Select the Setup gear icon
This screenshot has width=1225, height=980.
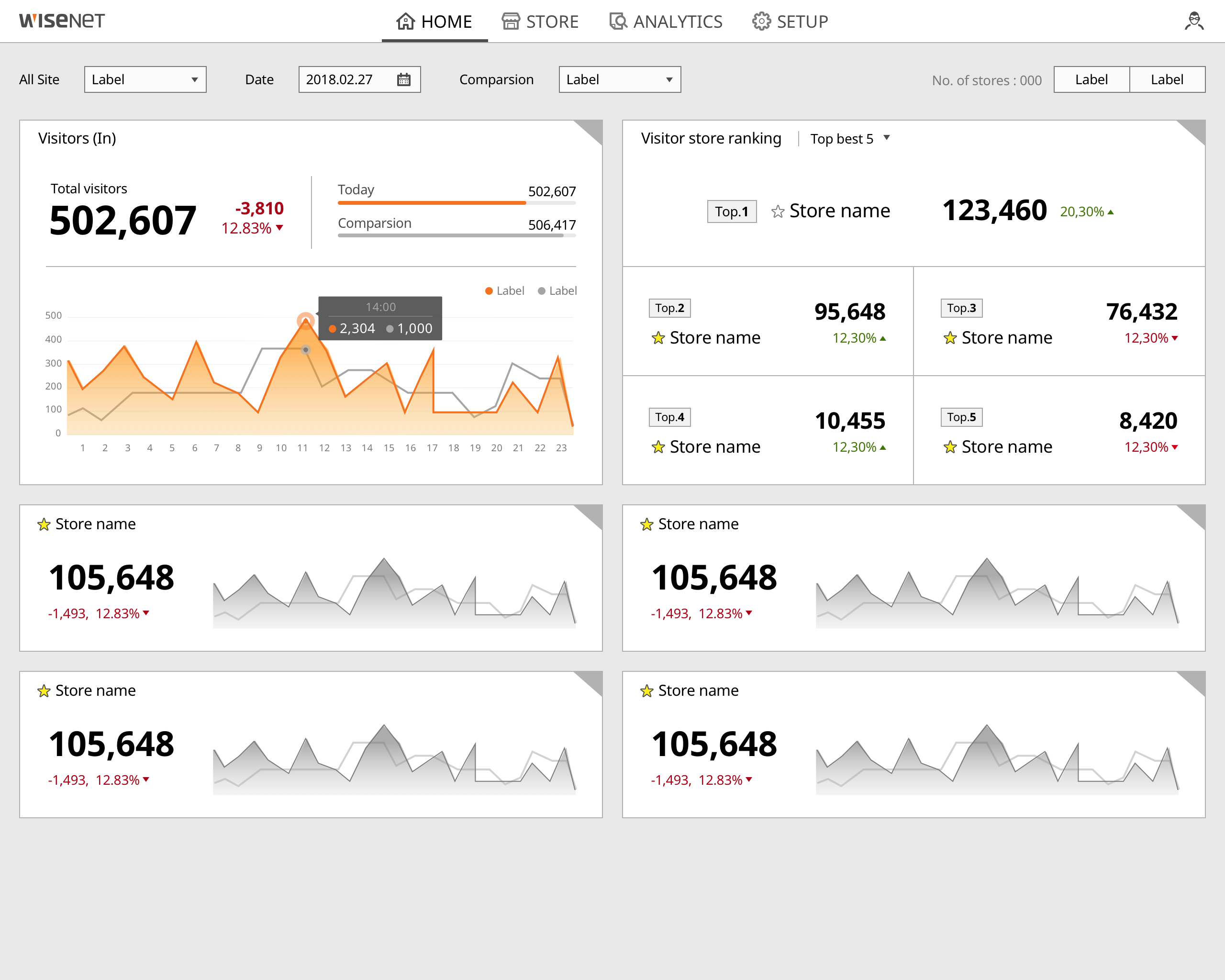point(761,21)
